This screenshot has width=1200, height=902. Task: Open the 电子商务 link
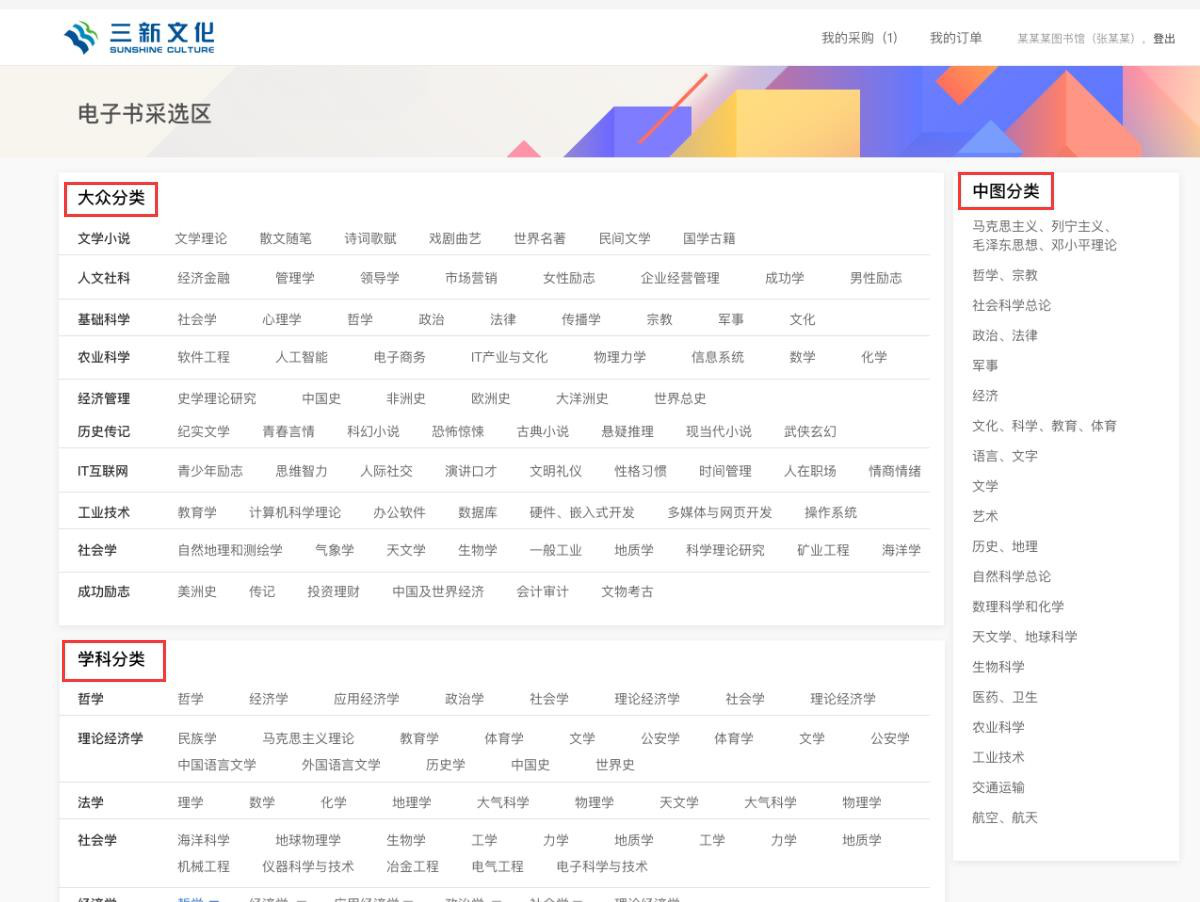(x=400, y=357)
